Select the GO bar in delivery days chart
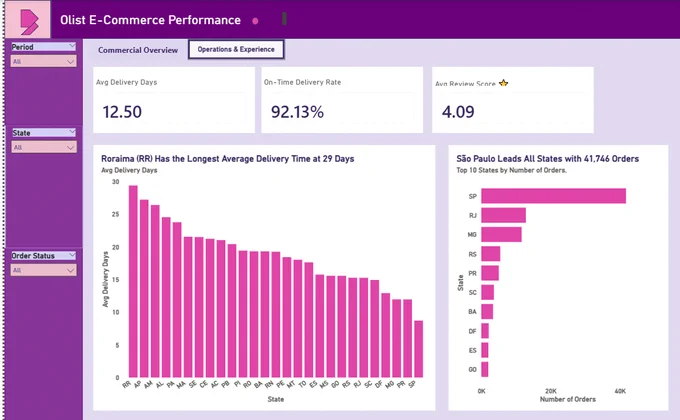 pyautogui.click(x=342, y=327)
